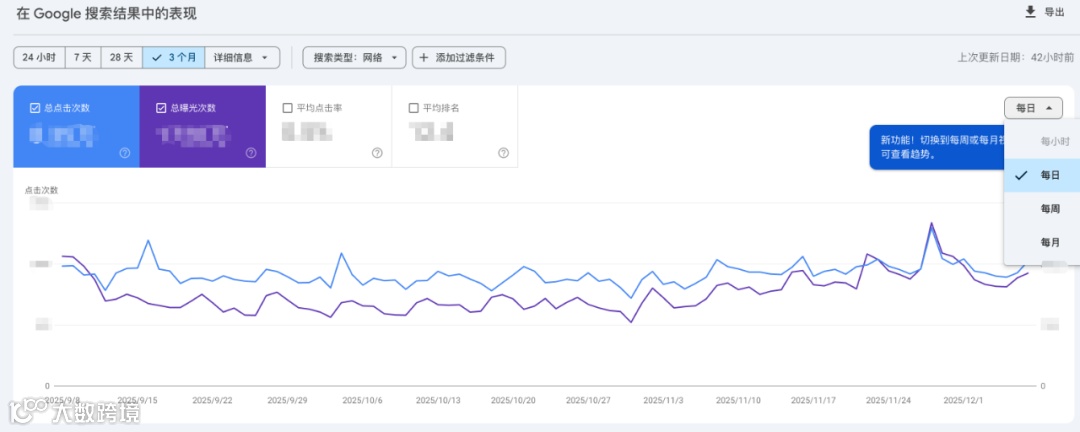Click the blue 新功能 tooltip banner
This screenshot has height=432, width=1080.
(x=937, y=147)
